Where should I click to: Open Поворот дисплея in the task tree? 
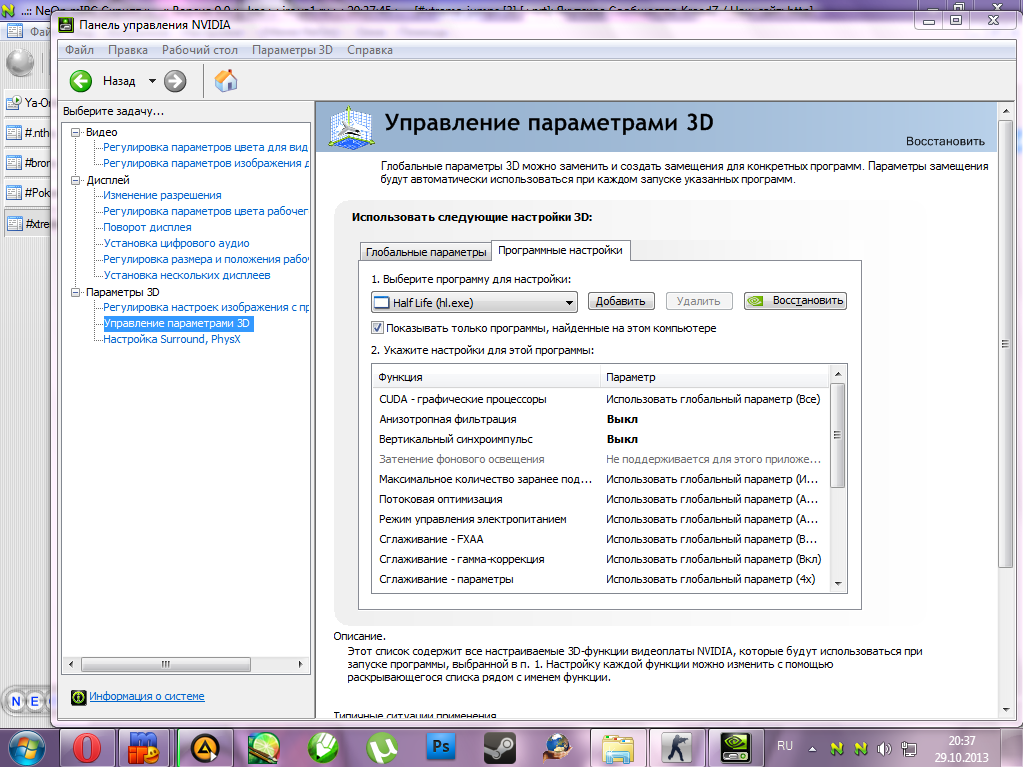click(147, 228)
